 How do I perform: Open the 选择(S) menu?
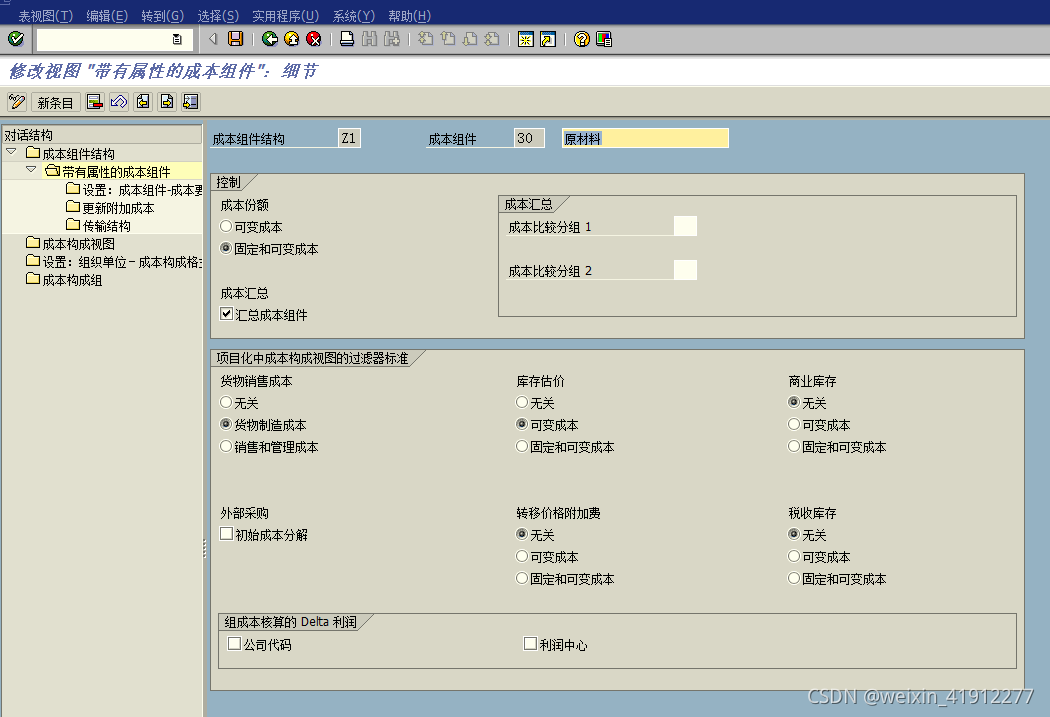[218, 15]
